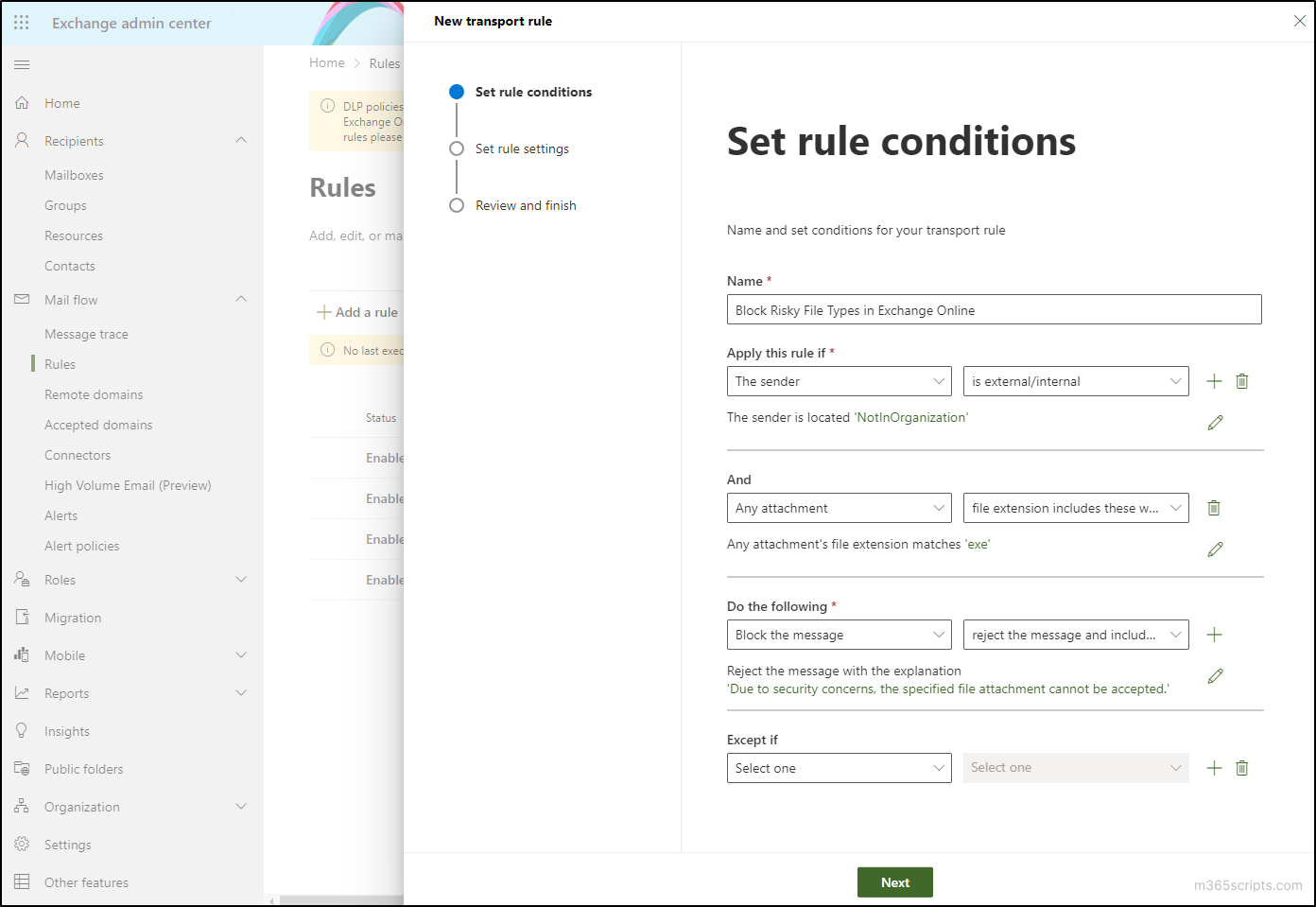
Task: Delete the attachment condition via trash icon
Action: pyautogui.click(x=1214, y=508)
